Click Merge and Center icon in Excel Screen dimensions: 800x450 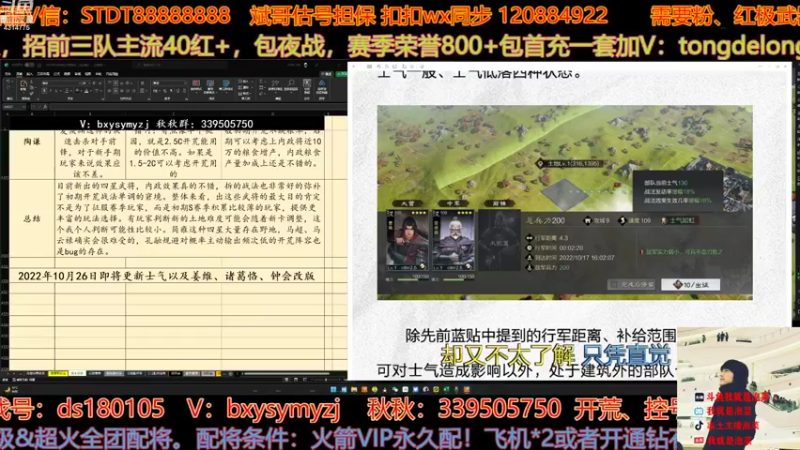pos(143,91)
